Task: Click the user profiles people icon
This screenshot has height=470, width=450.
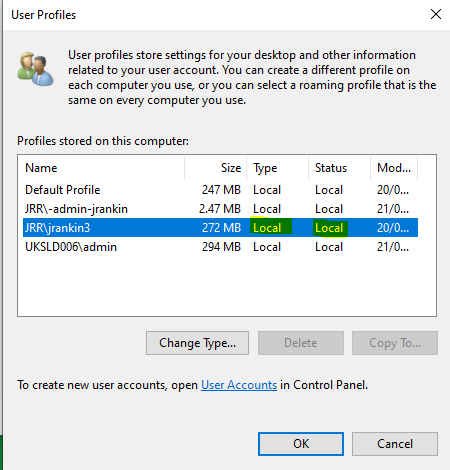Action: (35, 69)
